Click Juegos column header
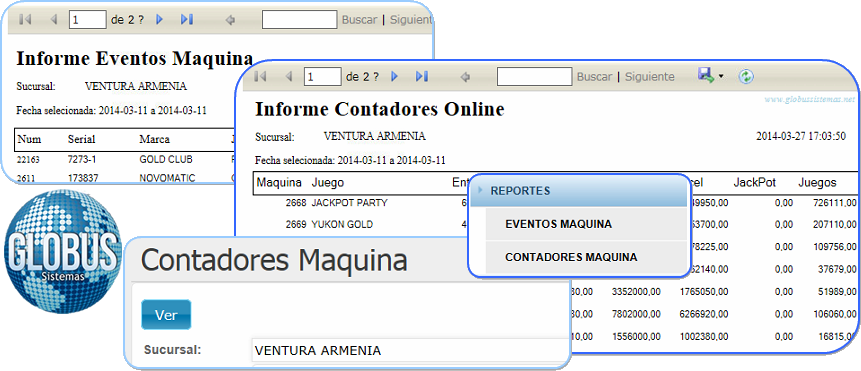 (817, 183)
